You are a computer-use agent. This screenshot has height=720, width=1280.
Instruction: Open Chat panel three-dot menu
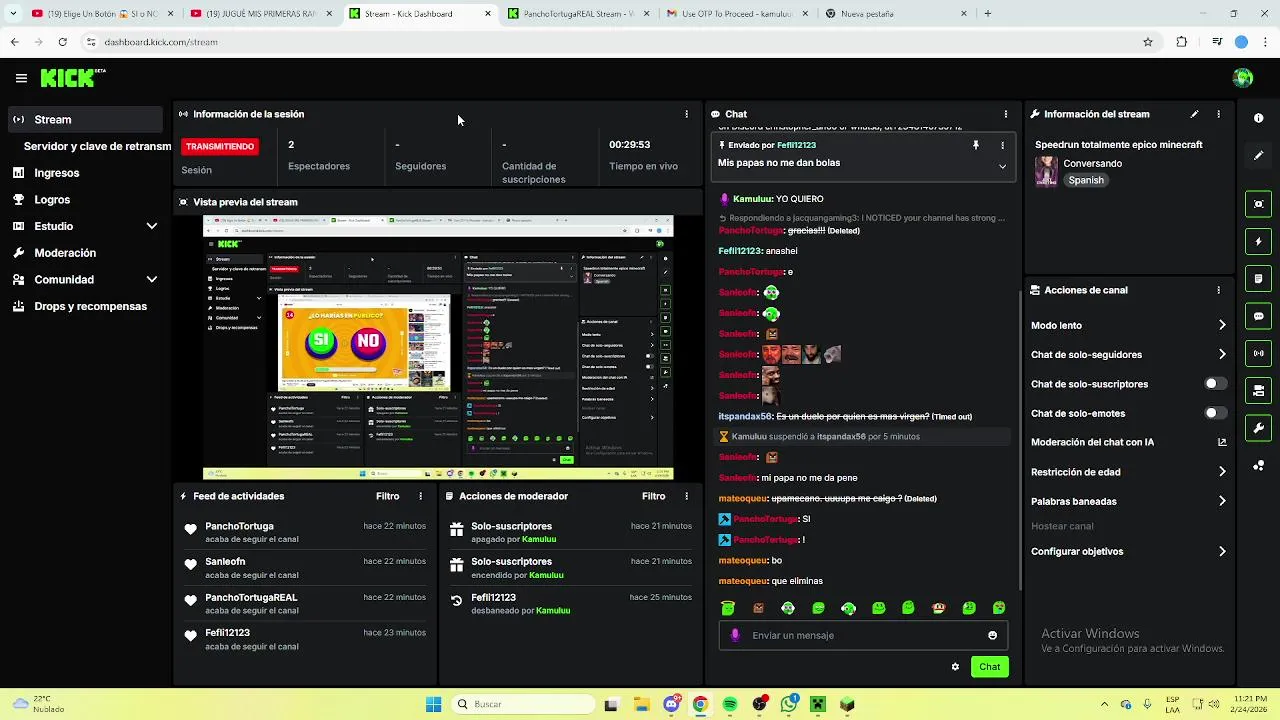[1005, 114]
